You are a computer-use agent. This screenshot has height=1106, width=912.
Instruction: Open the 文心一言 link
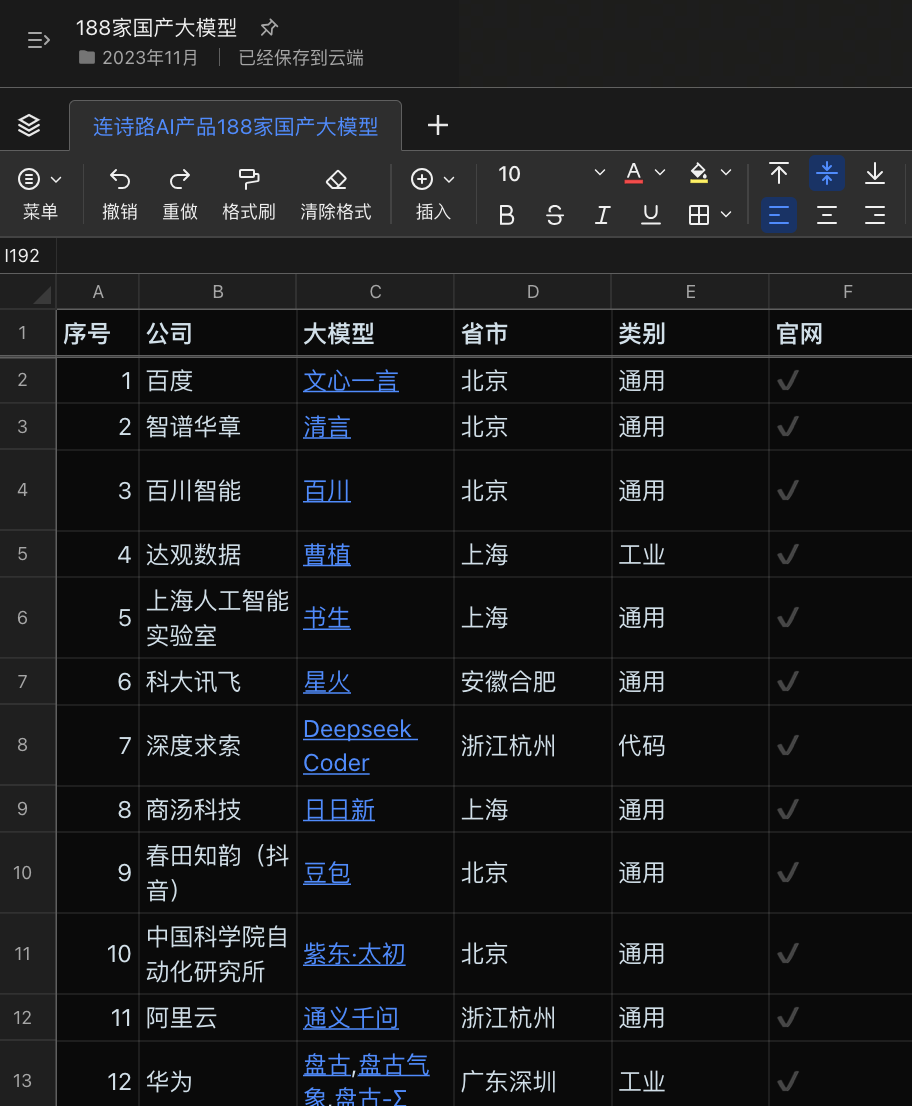click(351, 381)
